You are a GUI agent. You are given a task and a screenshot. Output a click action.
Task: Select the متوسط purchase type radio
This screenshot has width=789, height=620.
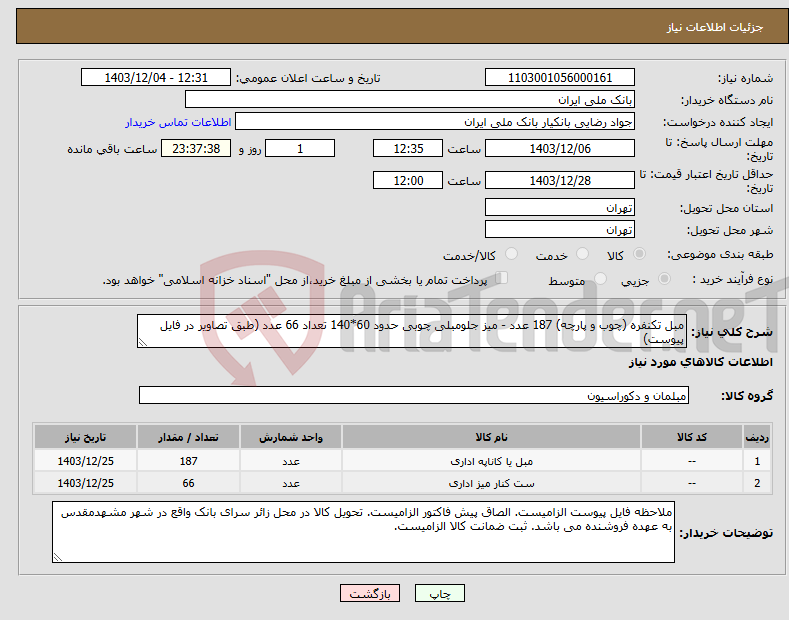600,278
